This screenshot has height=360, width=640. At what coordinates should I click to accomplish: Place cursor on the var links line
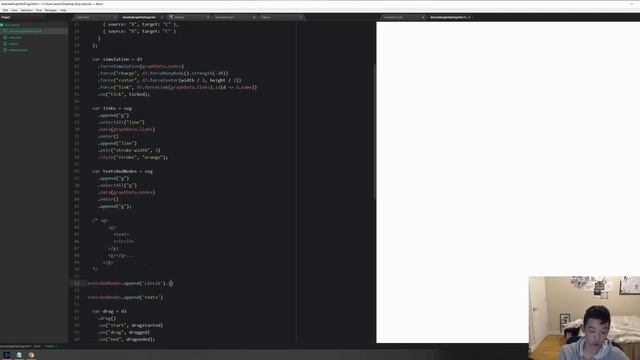point(112,108)
